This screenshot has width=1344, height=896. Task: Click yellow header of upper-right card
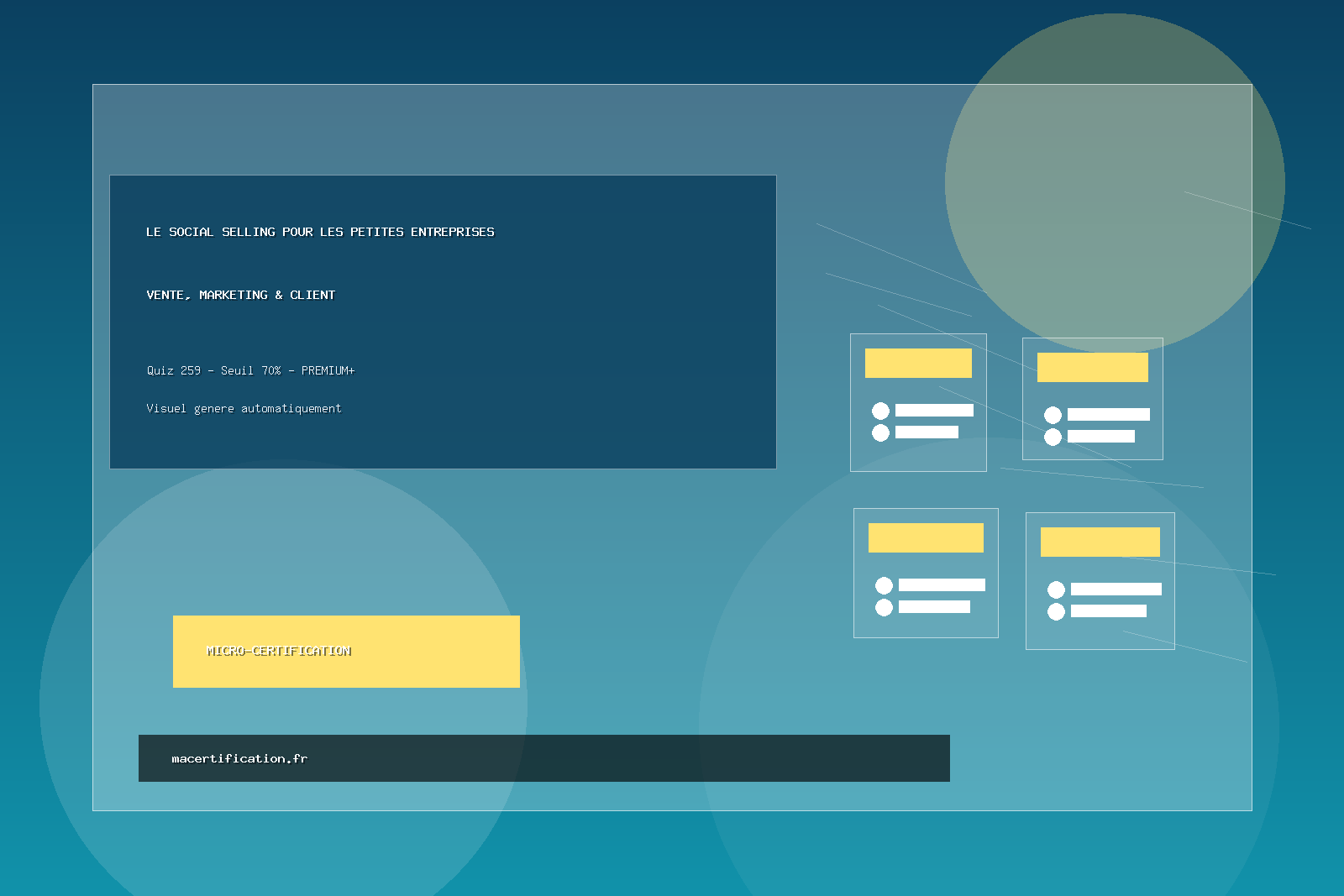(1092, 367)
